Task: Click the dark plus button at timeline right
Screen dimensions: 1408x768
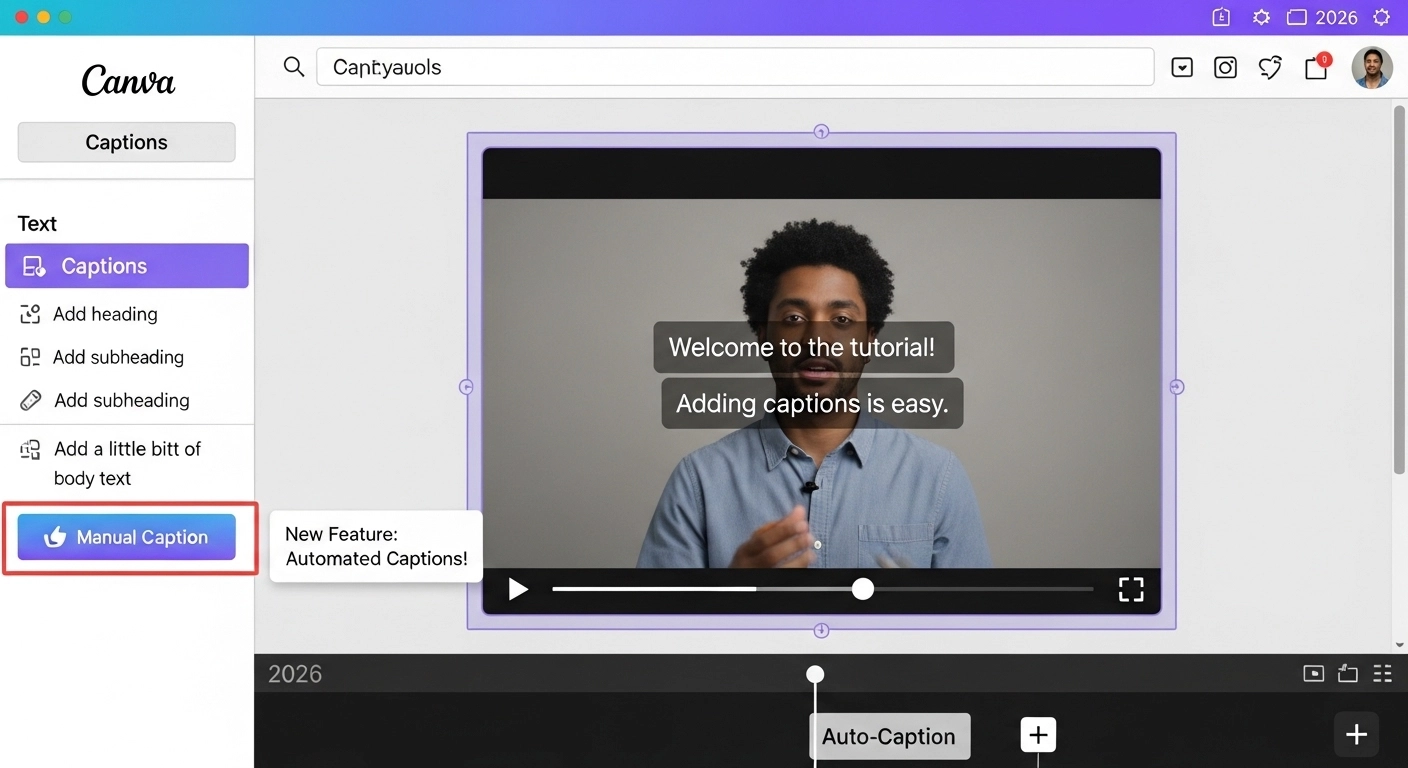Action: coord(1356,735)
